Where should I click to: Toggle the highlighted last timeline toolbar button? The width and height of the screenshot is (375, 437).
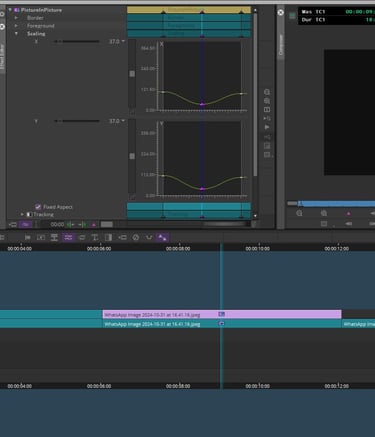pyautogui.click(x=162, y=237)
